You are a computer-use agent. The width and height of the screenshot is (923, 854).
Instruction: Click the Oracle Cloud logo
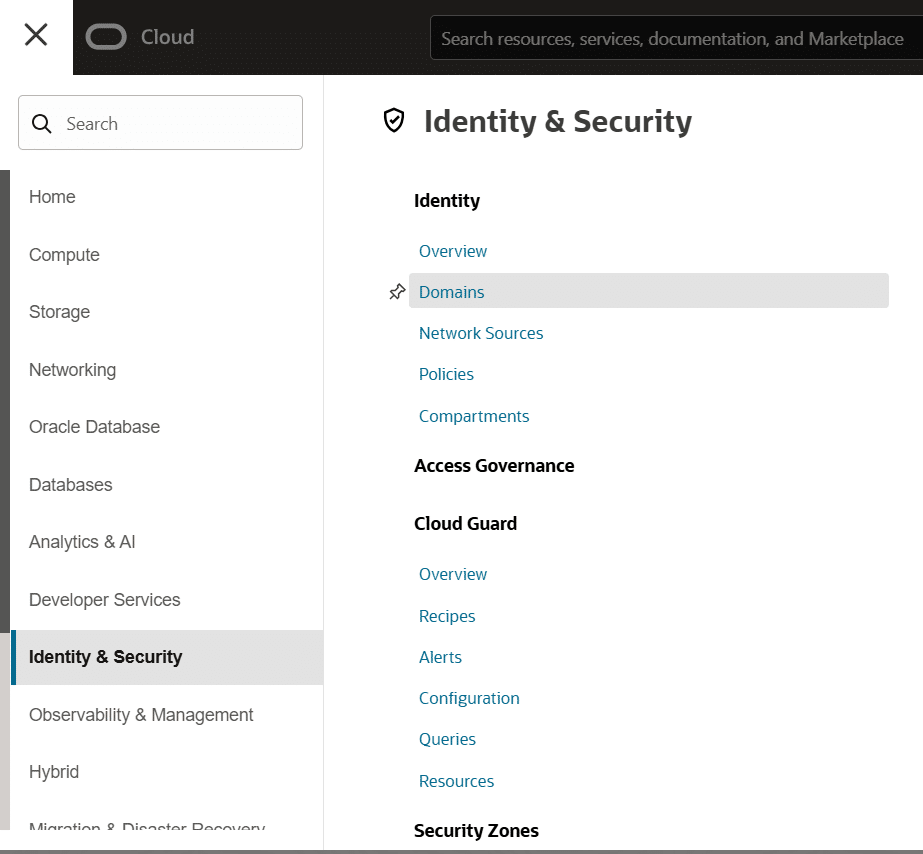pyautogui.click(x=106, y=37)
